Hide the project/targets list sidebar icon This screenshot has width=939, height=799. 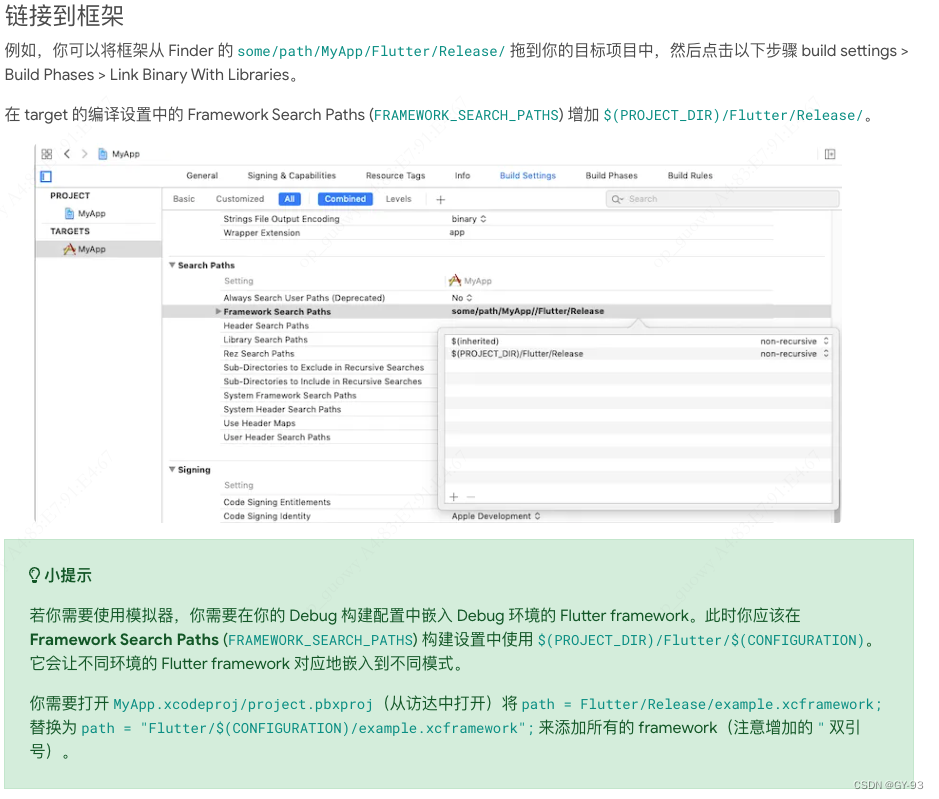pyautogui.click(x=46, y=176)
